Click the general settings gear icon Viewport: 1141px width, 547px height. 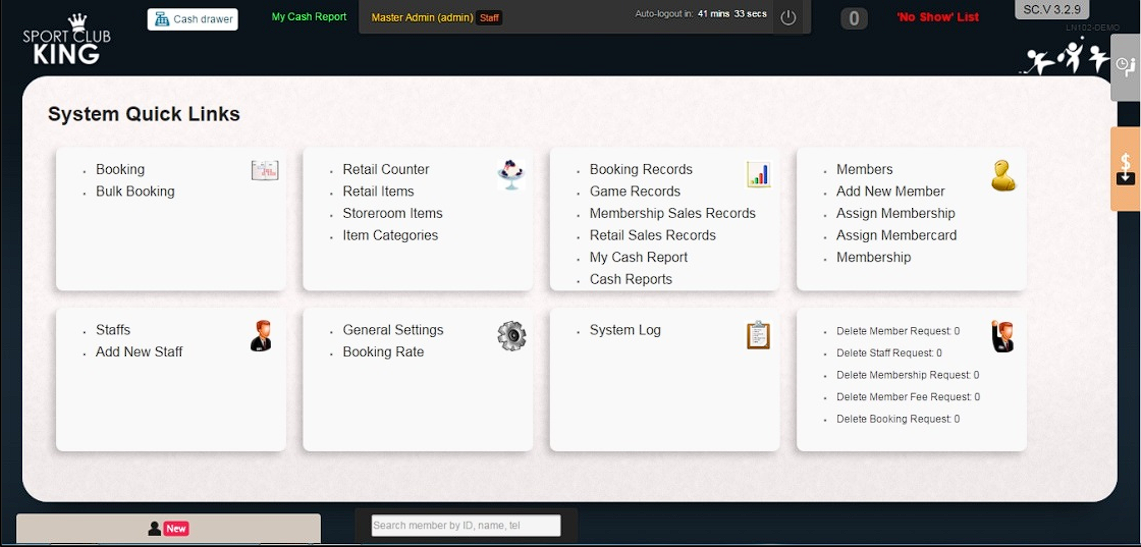[x=511, y=335]
